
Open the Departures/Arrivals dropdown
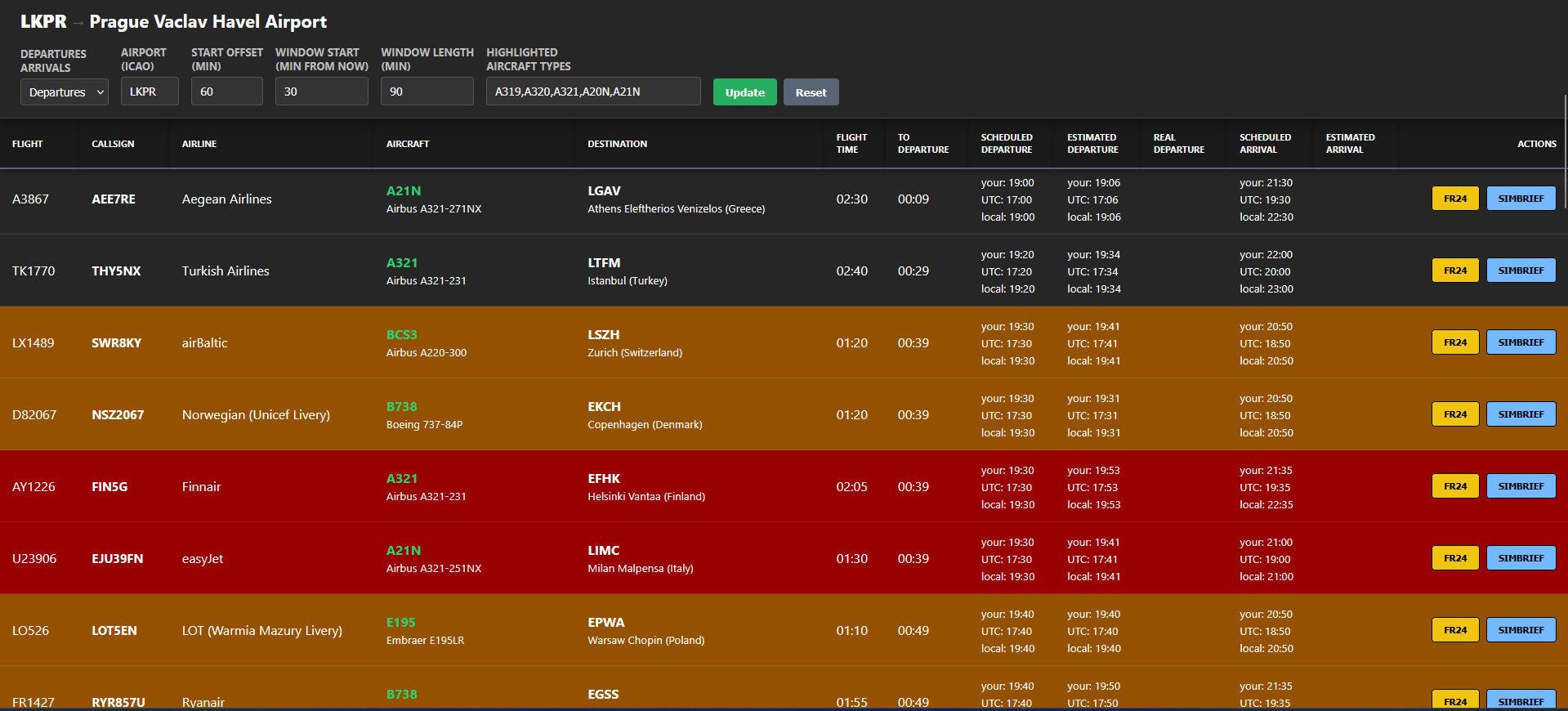coord(65,92)
